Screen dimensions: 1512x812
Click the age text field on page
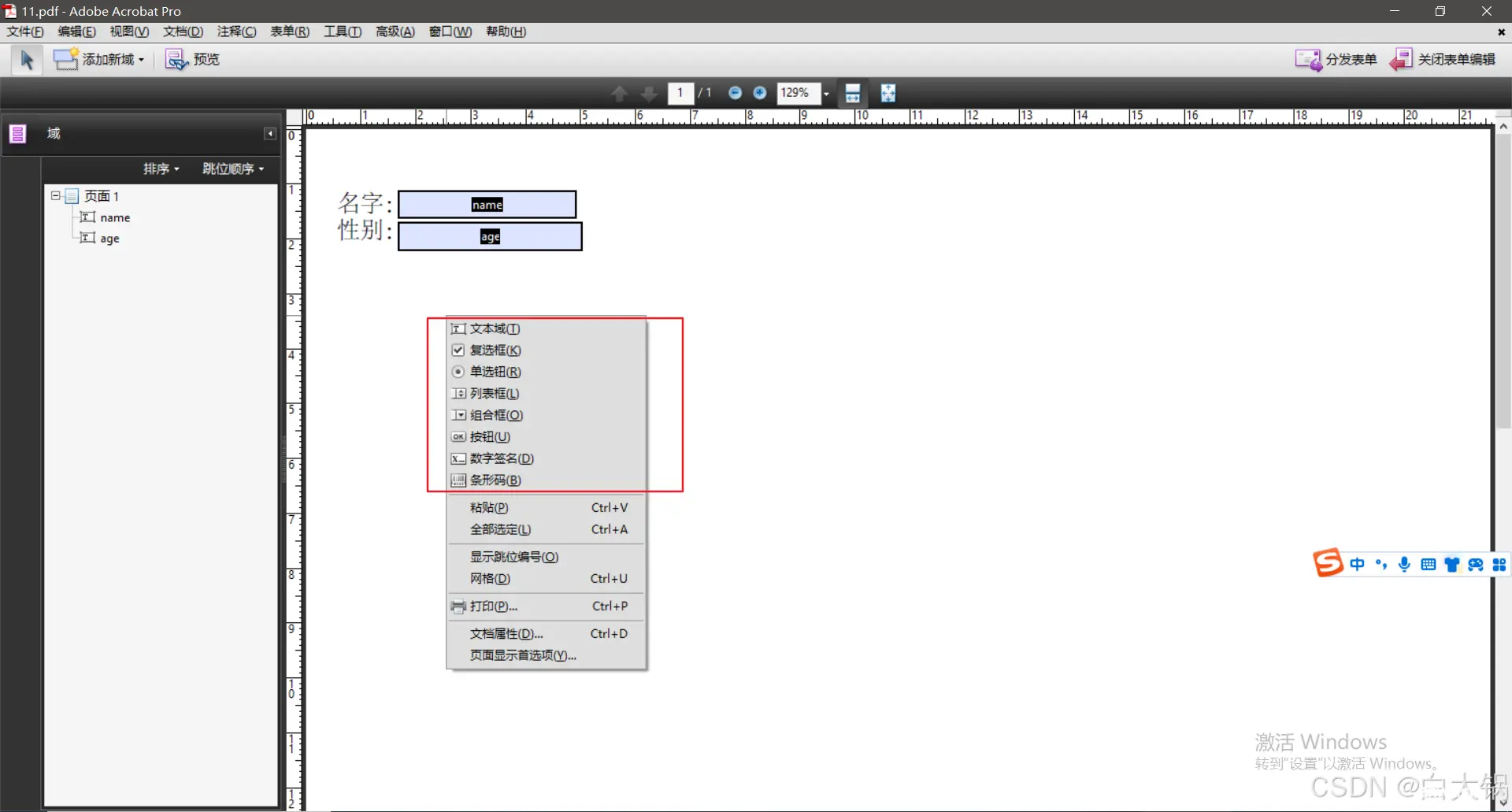pos(490,236)
